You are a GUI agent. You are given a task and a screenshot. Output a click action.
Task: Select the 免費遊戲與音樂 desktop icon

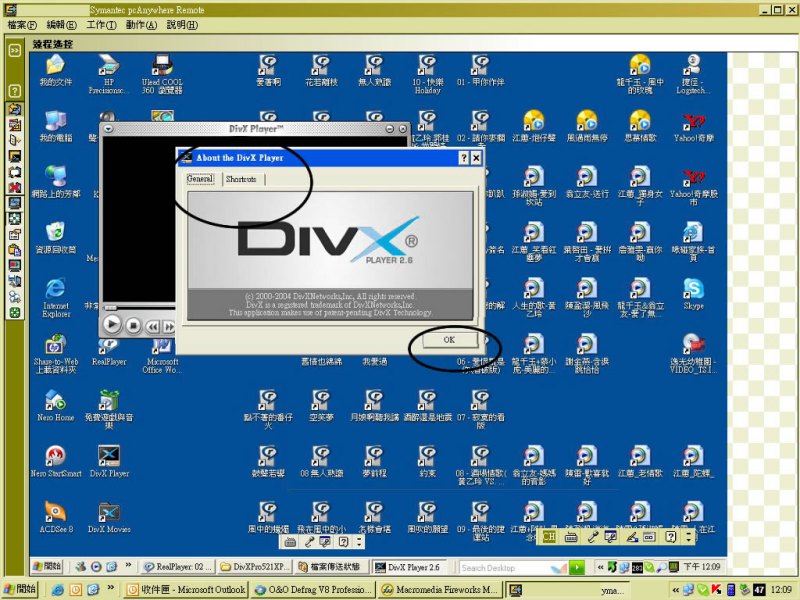109,409
